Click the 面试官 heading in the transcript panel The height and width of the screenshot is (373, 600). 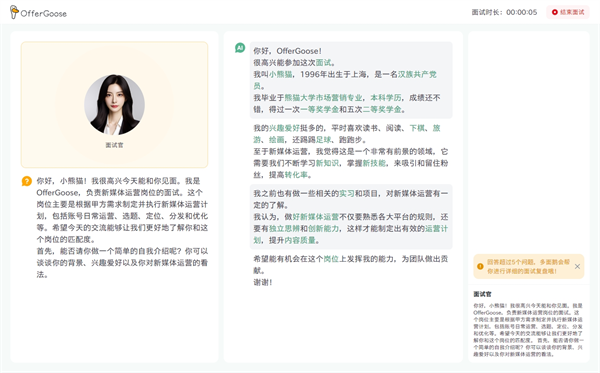tap(482, 294)
